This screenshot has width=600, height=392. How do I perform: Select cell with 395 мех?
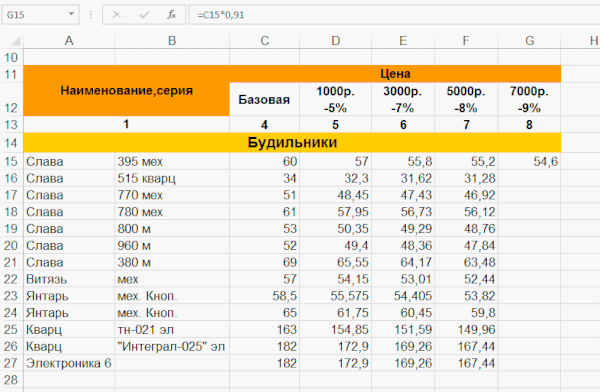click(172, 161)
